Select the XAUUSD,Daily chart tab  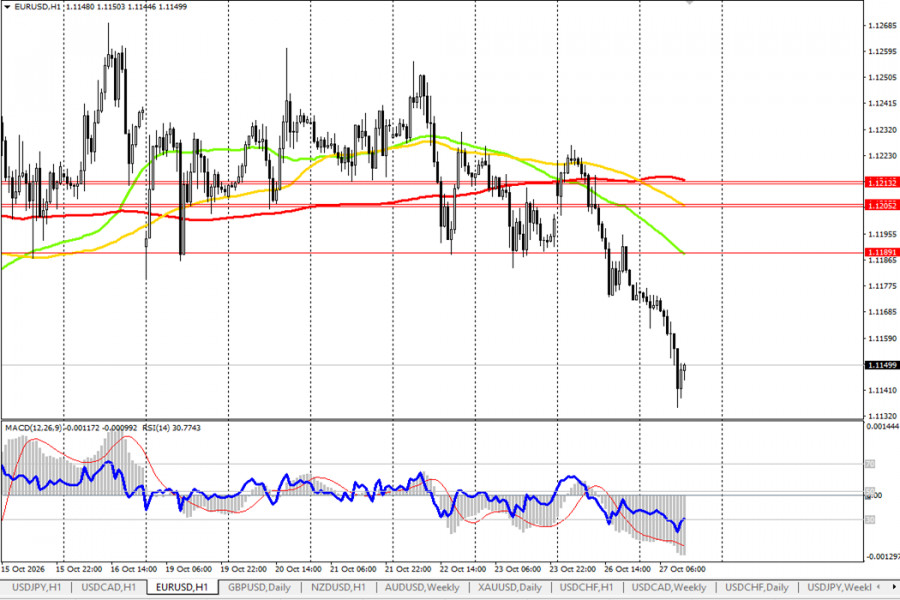point(510,587)
